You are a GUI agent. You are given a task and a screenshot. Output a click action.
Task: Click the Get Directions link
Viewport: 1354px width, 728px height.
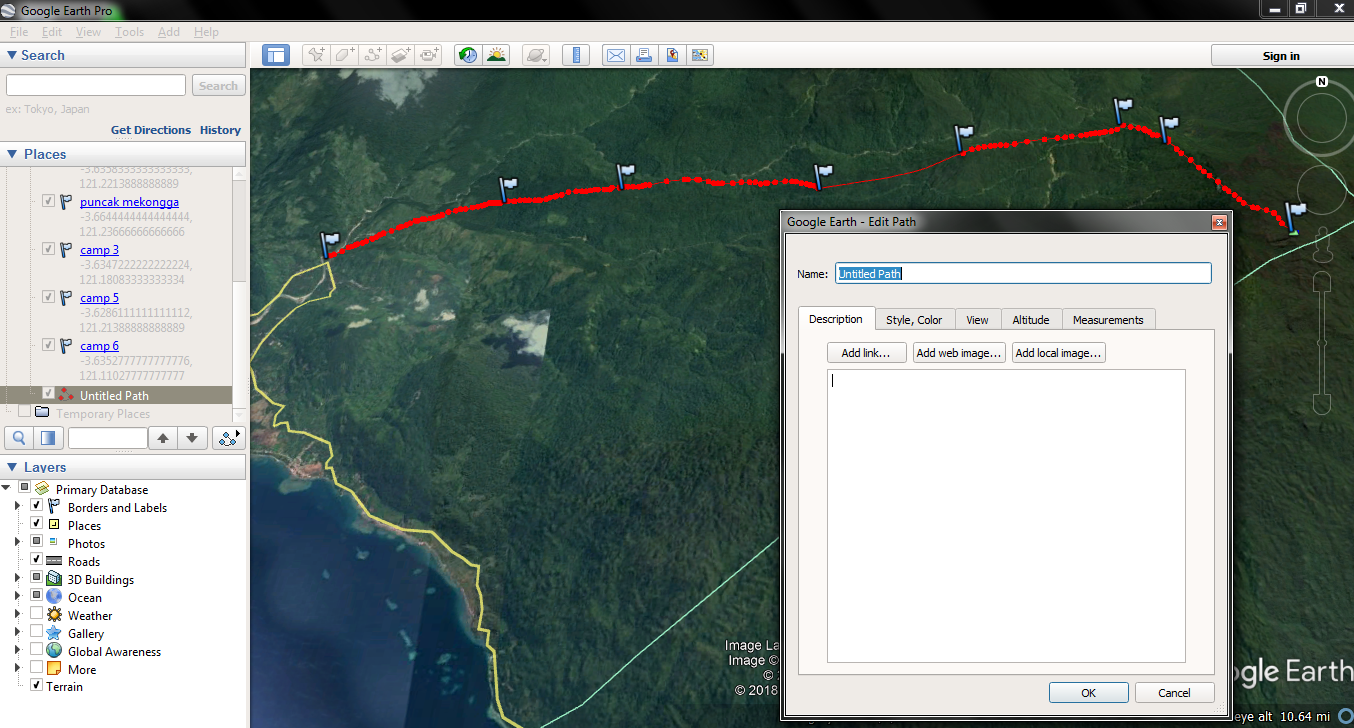click(151, 130)
